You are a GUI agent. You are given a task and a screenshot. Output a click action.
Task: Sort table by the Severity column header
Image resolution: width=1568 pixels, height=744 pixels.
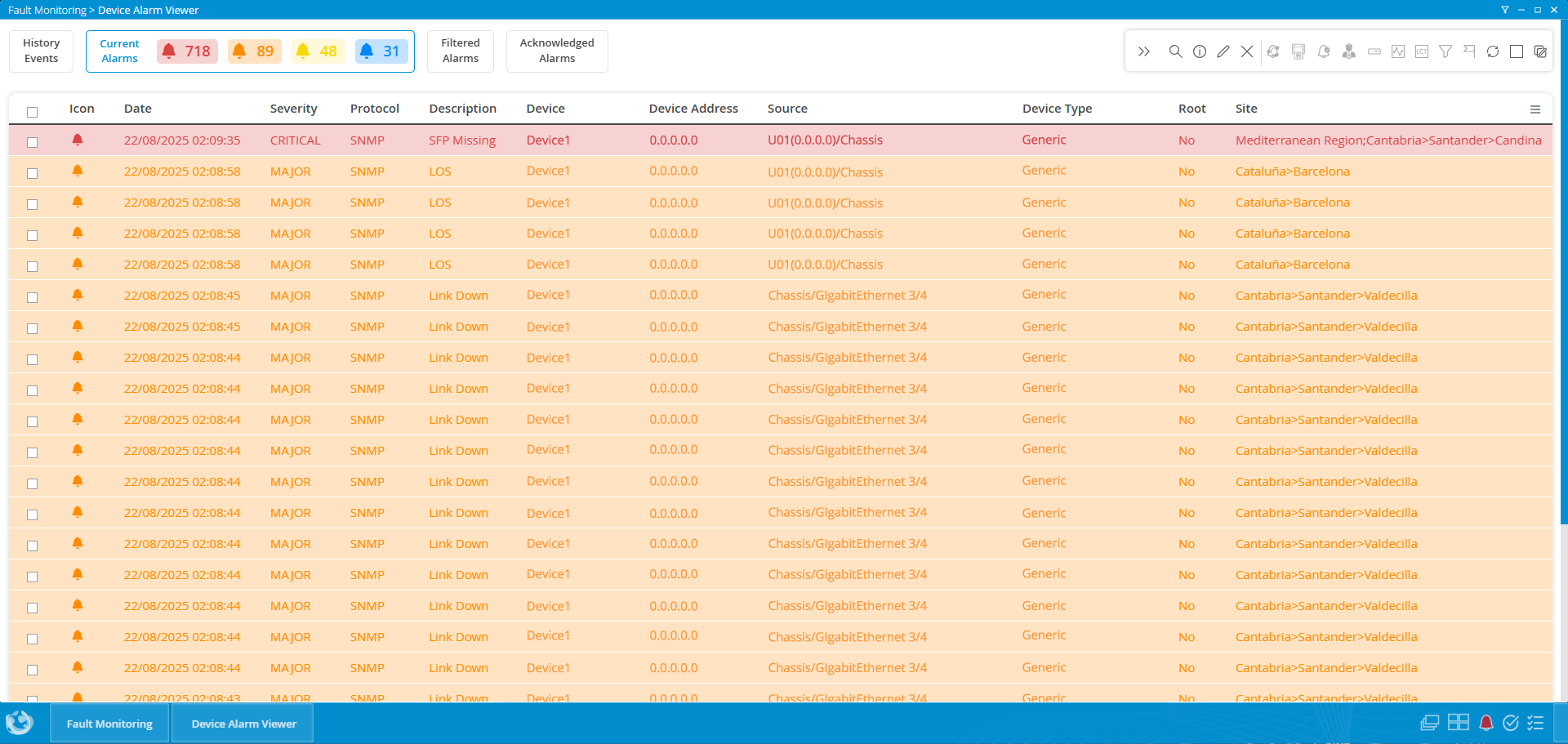293,109
